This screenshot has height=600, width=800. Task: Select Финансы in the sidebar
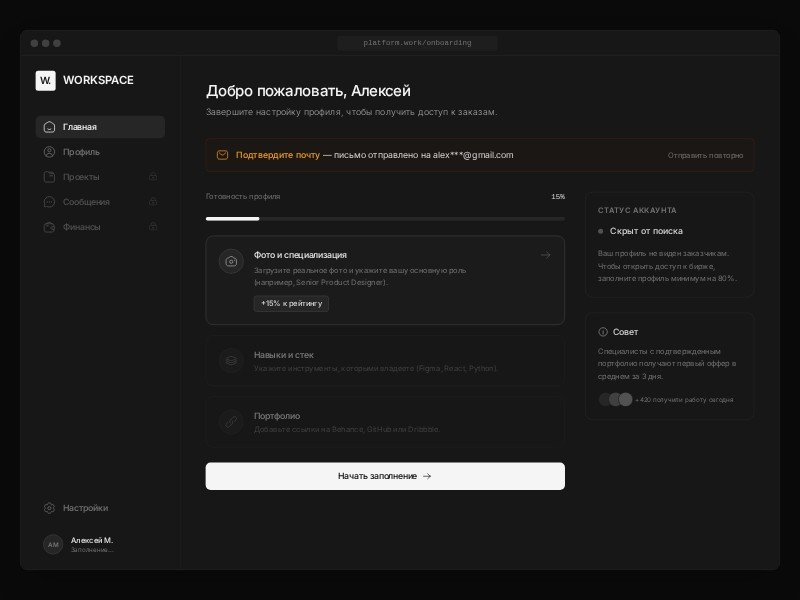[81, 227]
